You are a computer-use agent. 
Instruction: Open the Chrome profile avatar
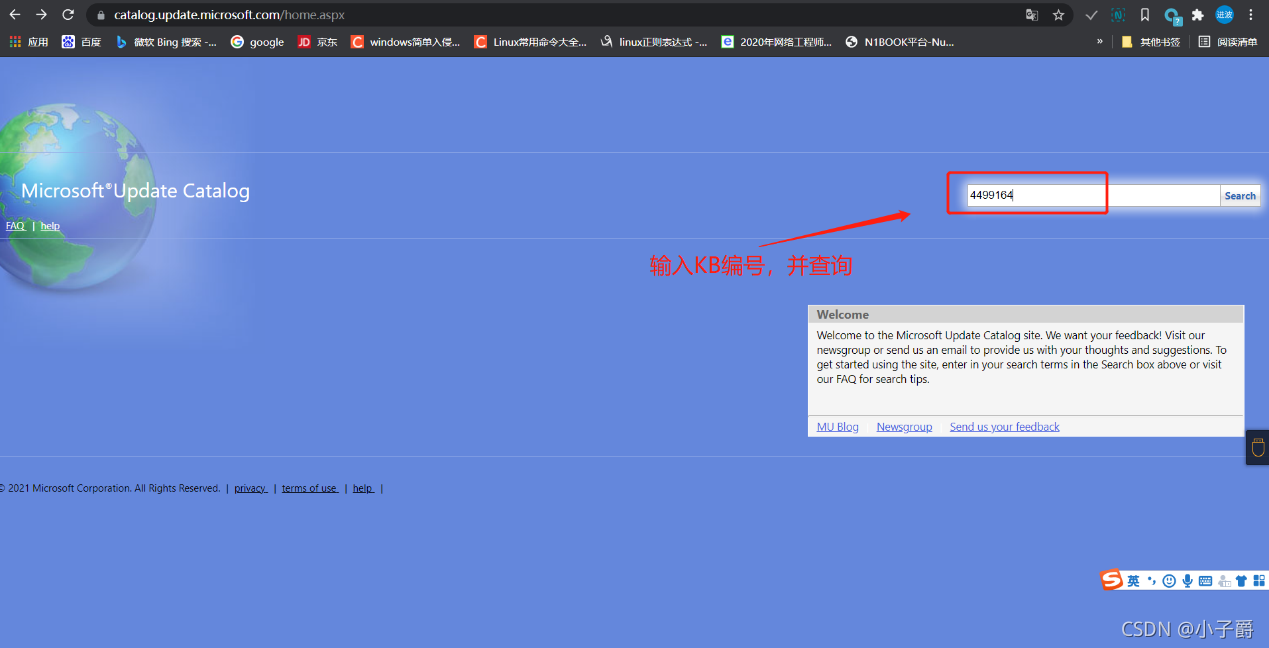1224,15
